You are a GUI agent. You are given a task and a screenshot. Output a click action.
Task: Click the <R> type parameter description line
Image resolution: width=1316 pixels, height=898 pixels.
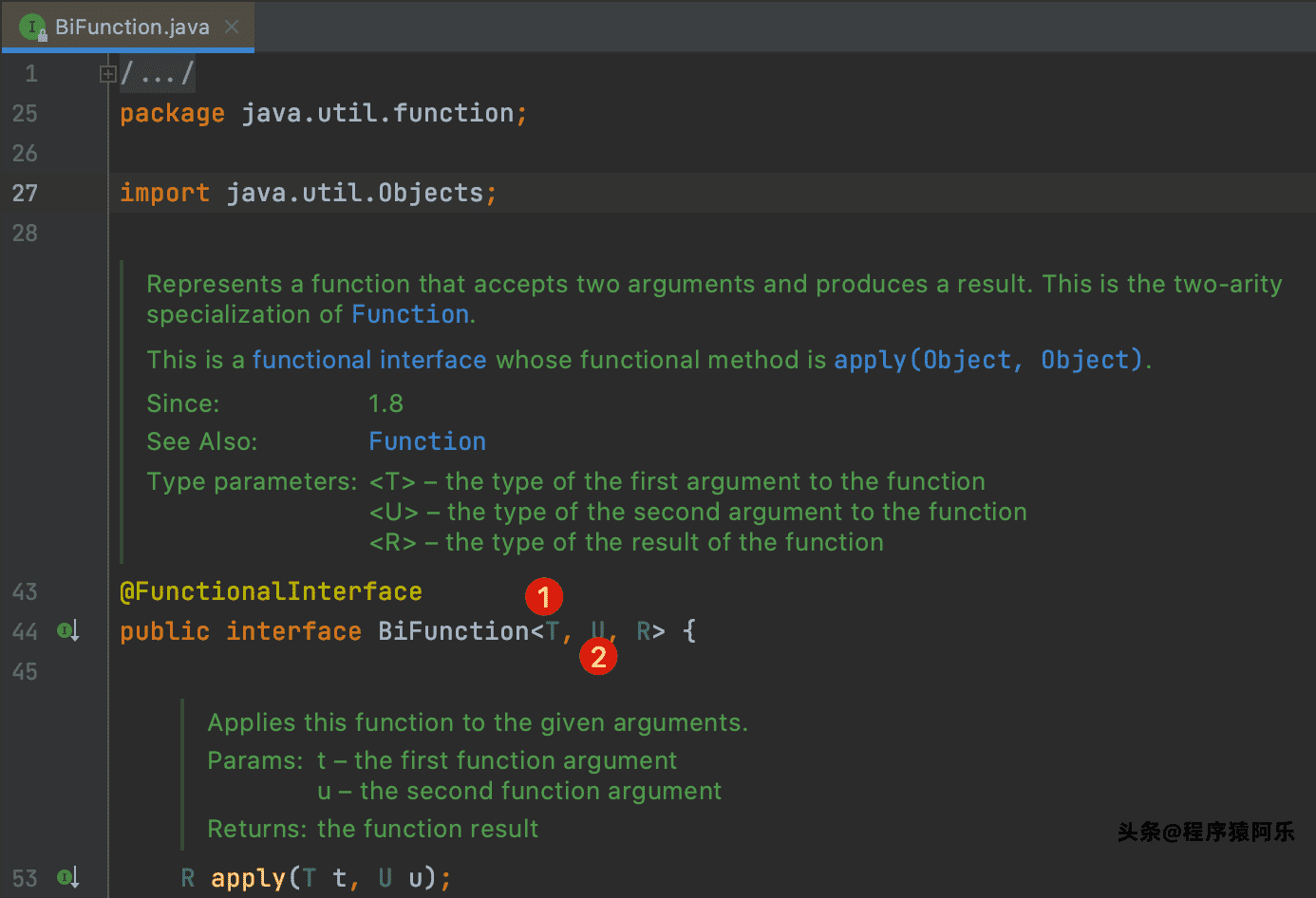point(626,542)
